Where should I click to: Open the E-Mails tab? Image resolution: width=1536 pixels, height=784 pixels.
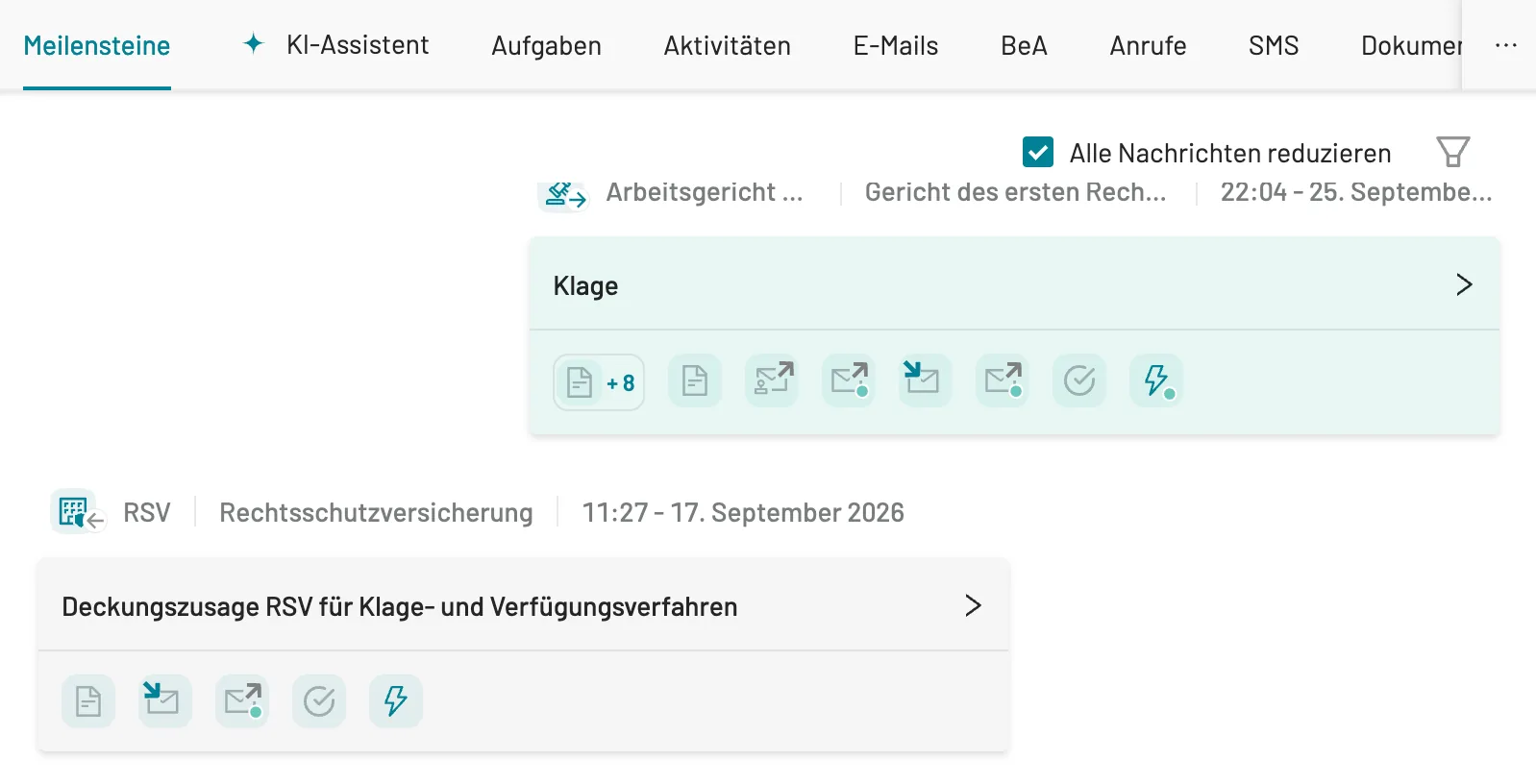point(896,45)
